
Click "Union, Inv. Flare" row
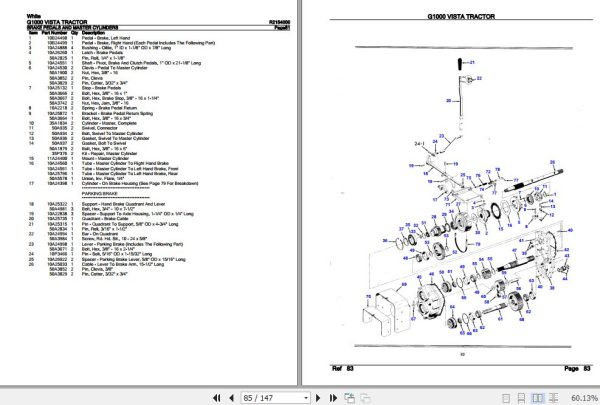coord(103,178)
